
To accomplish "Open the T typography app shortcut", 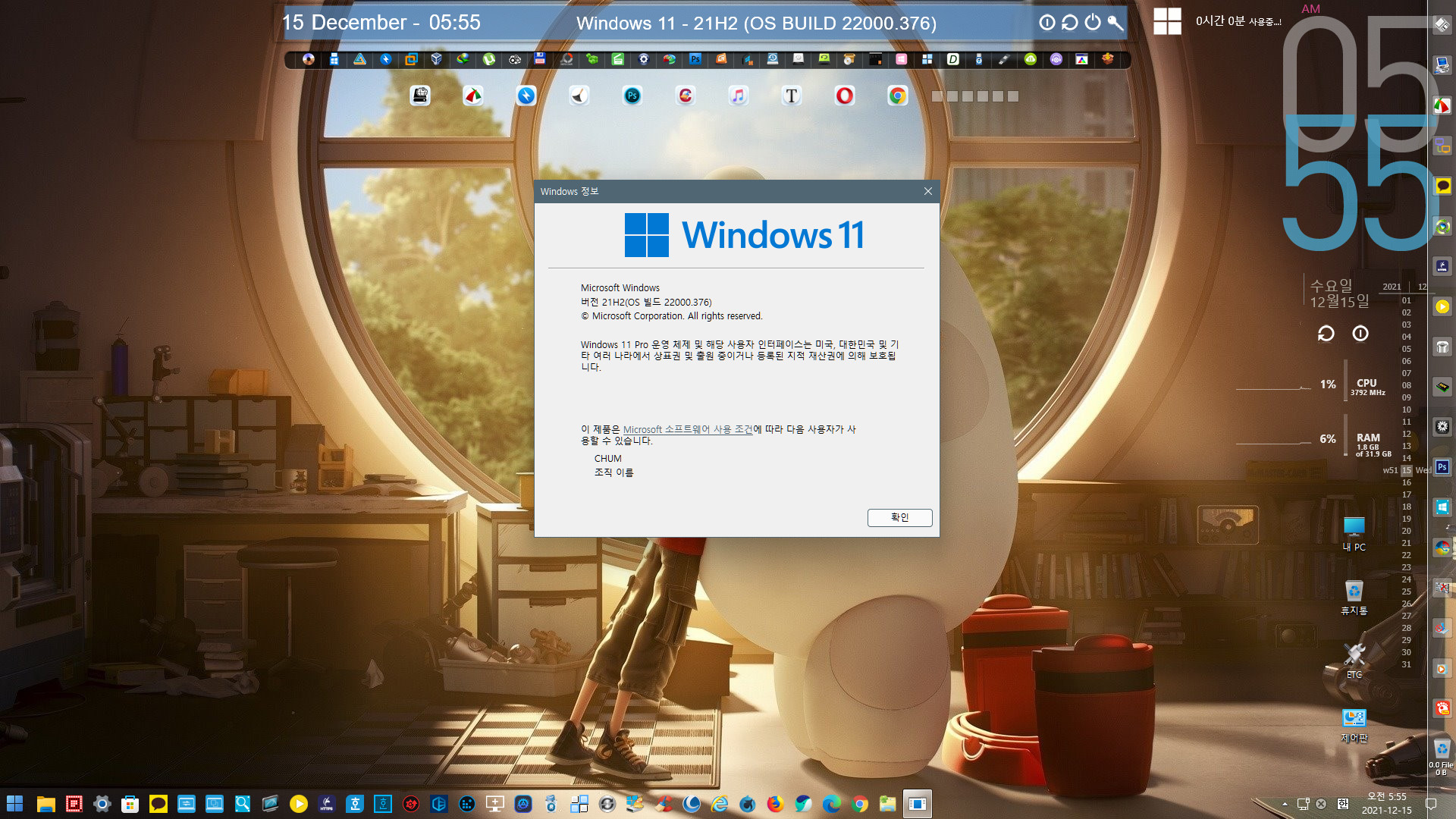I will click(791, 96).
